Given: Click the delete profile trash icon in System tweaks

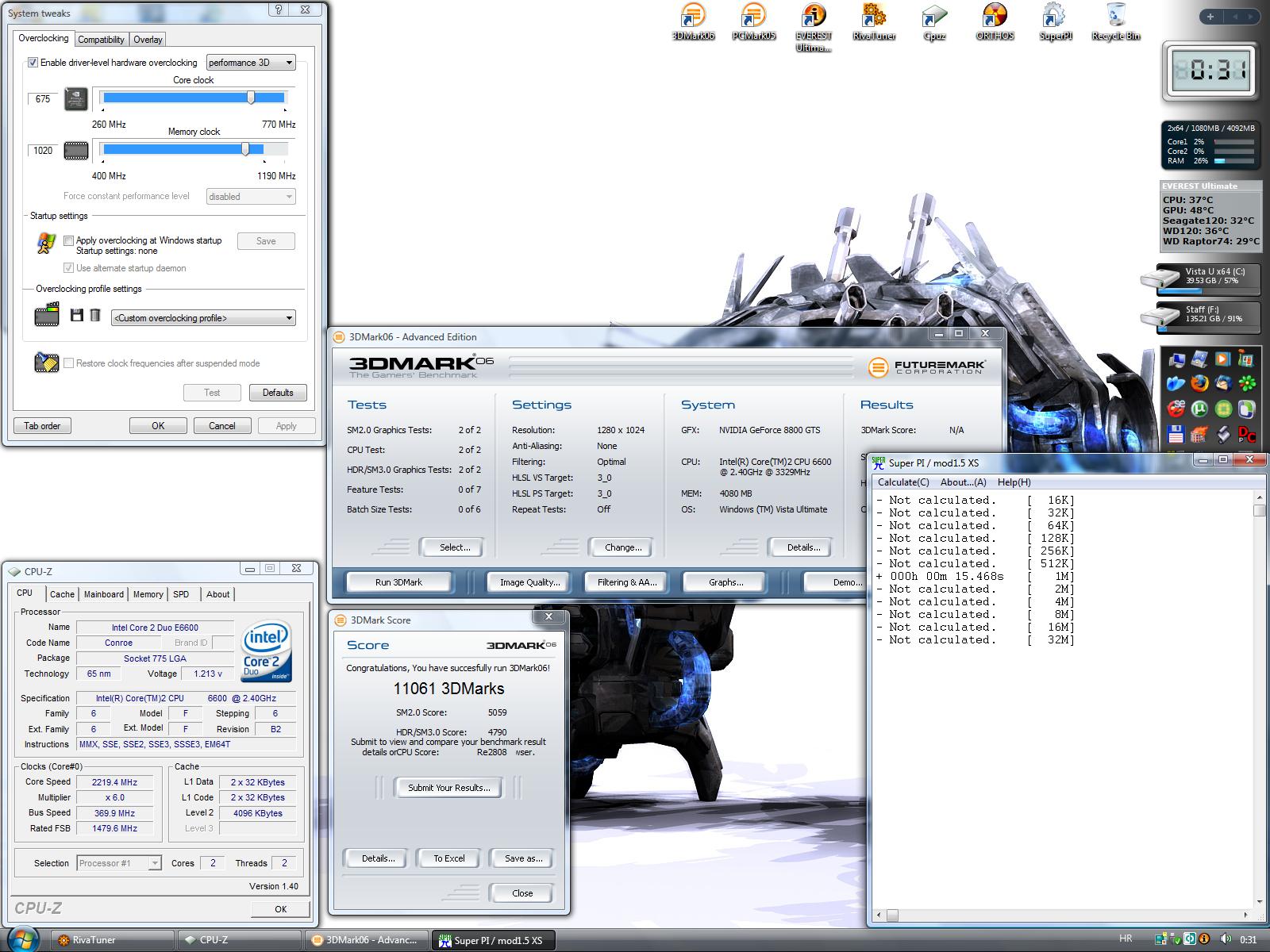Looking at the screenshot, I should coord(95,316).
